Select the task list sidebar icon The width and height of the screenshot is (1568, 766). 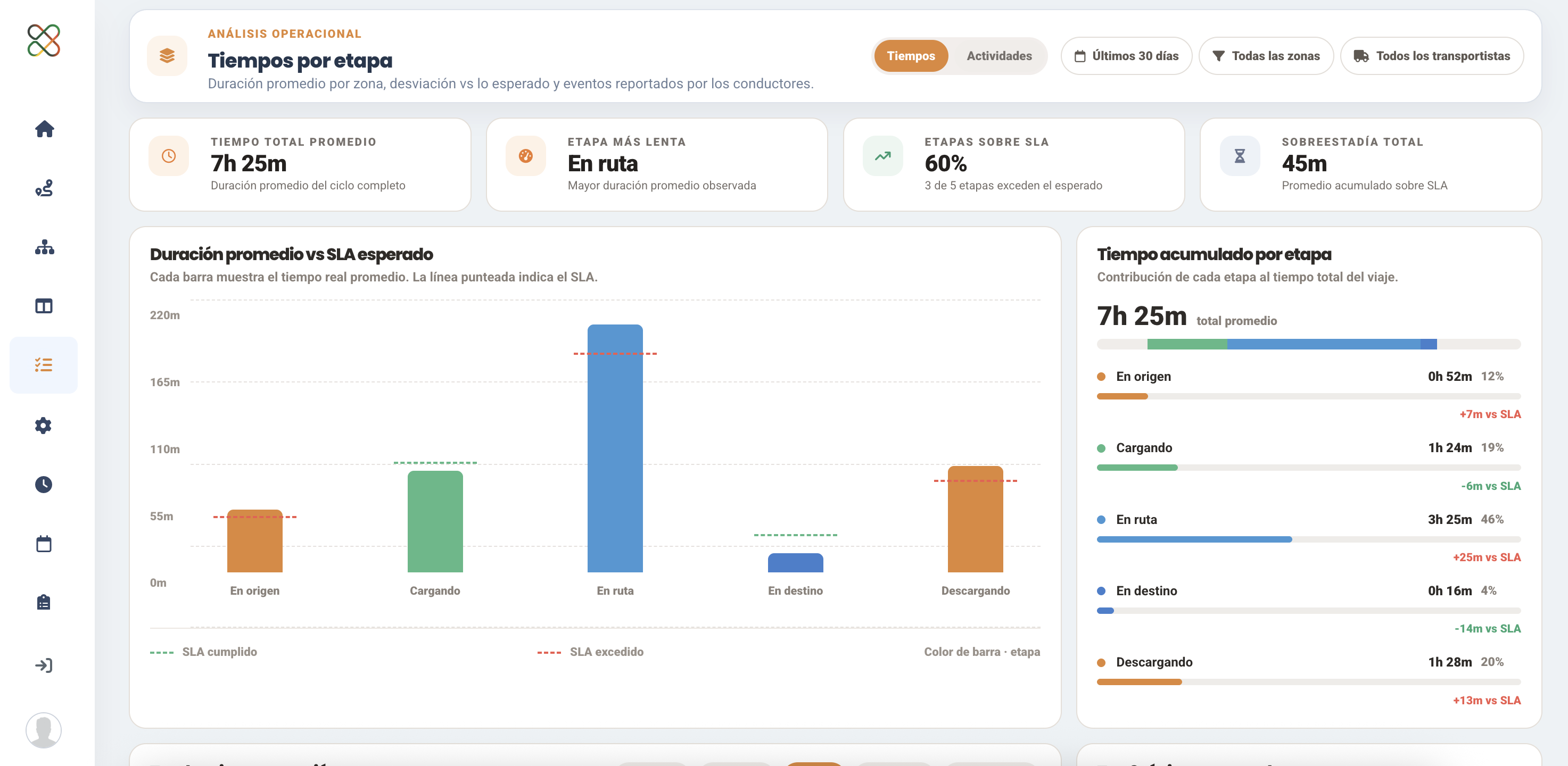pyautogui.click(x=44, y=365)
